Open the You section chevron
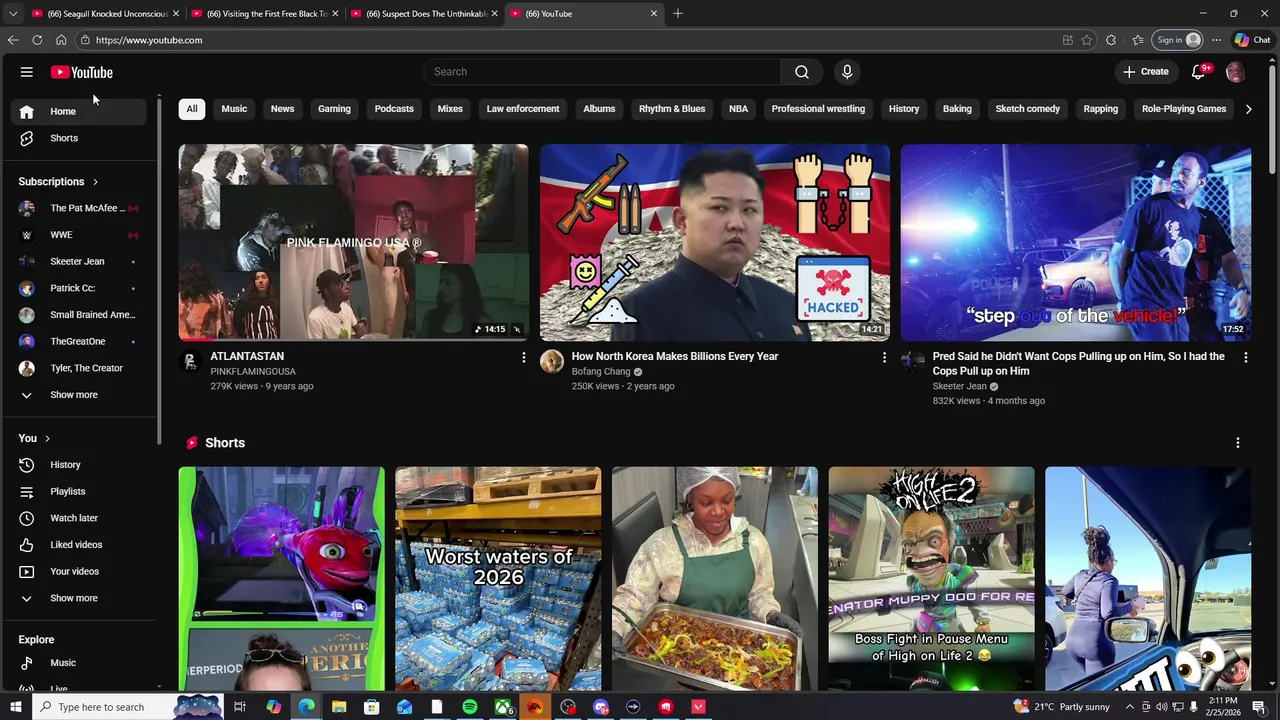The height and width of the screenshot is (720, 1280). point(47,438)
